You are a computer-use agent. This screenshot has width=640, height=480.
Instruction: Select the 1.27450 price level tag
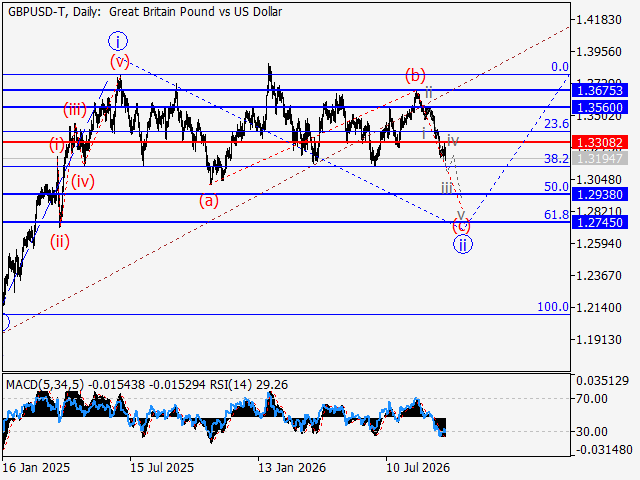(600, 222)
